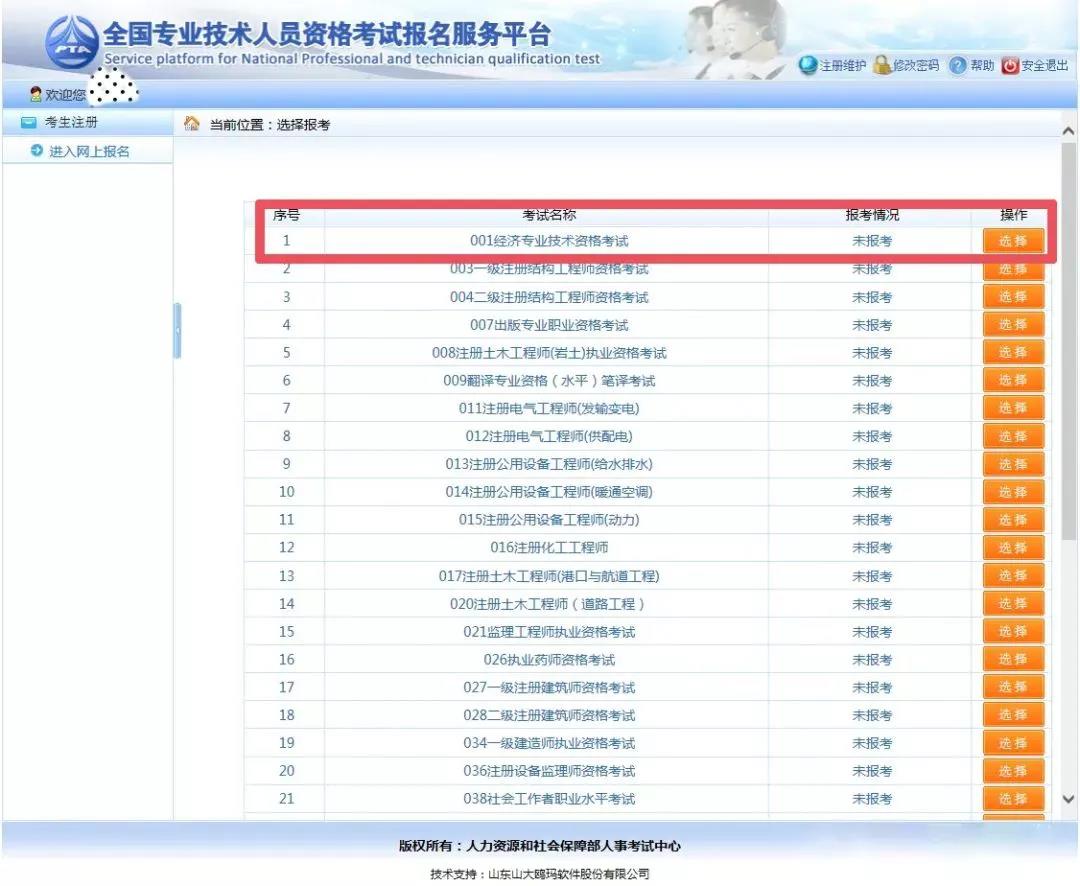The image size is (1080, 886).
Task: Click 选择 for 027一级注册建筑师资格考试
Action: pyautogui.click(x=1013, y=688)
